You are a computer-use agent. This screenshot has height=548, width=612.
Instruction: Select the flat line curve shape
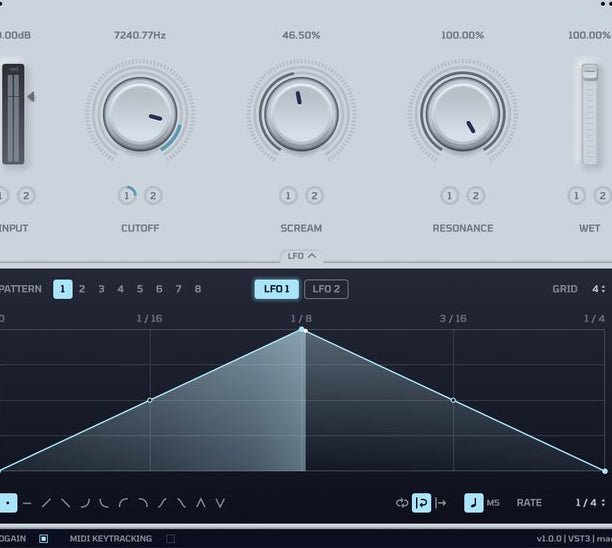27,503
